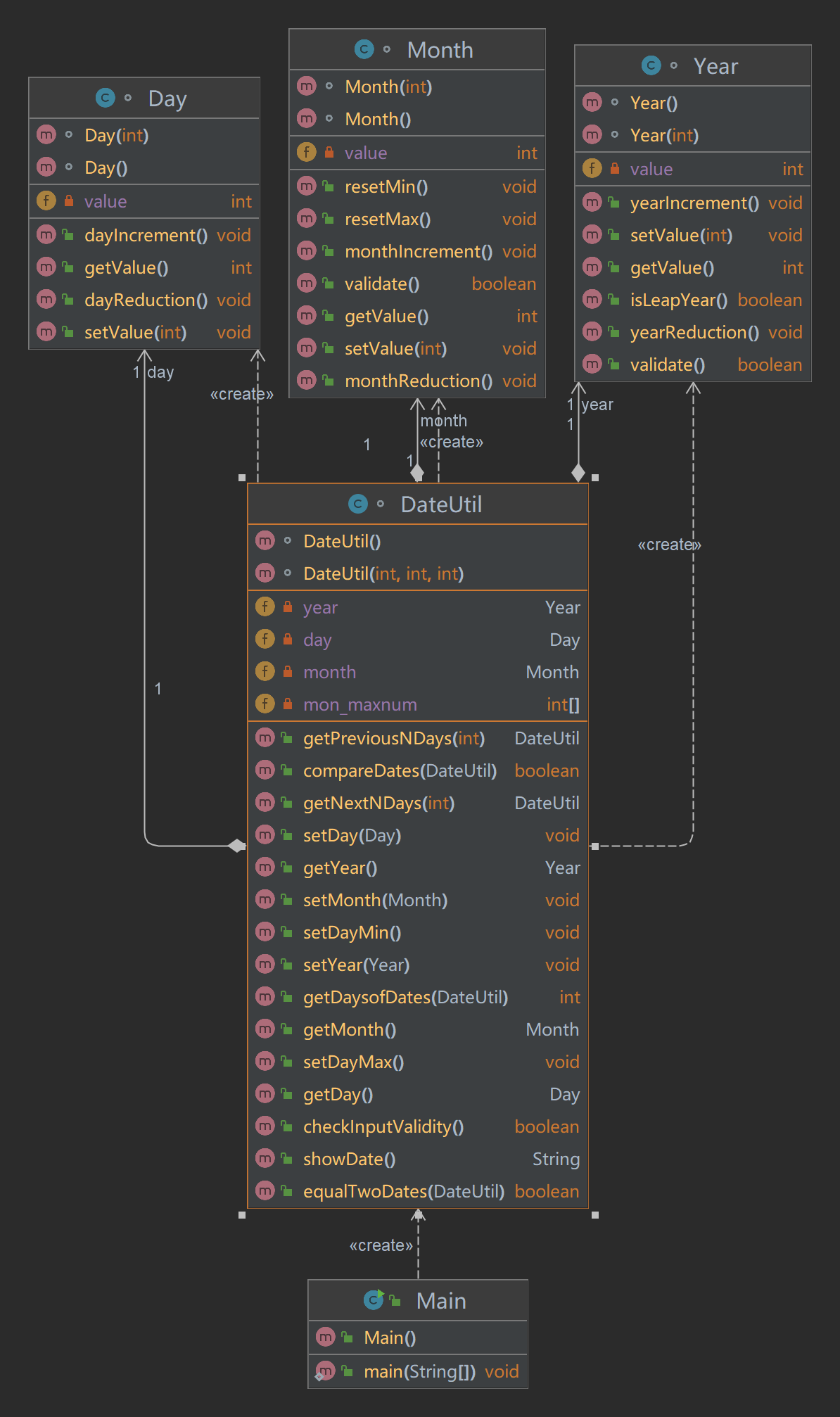The width and height of the screenshot is (840, 1417).
Task: Select the monthReduction() method row
Action: coord(418,381)
